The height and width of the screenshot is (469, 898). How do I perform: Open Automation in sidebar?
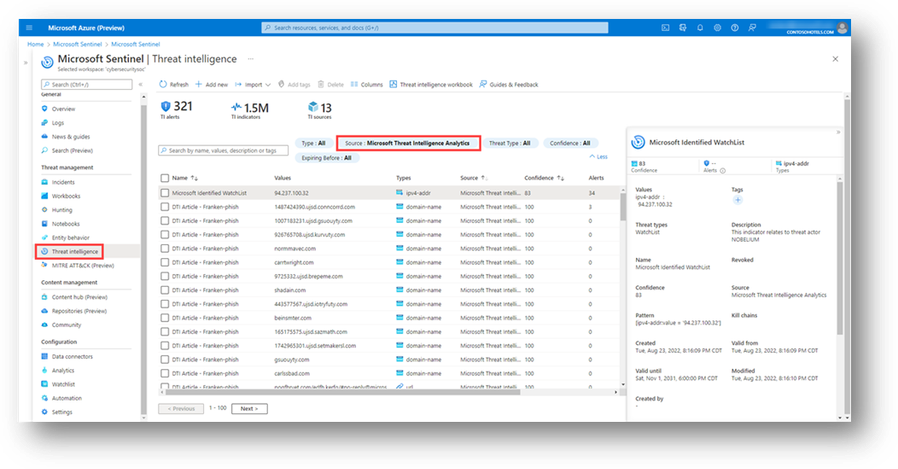click(66, 398)
